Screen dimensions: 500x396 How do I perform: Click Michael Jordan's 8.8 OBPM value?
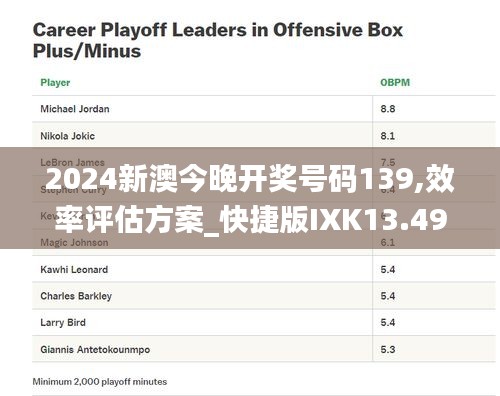(388, 109)
